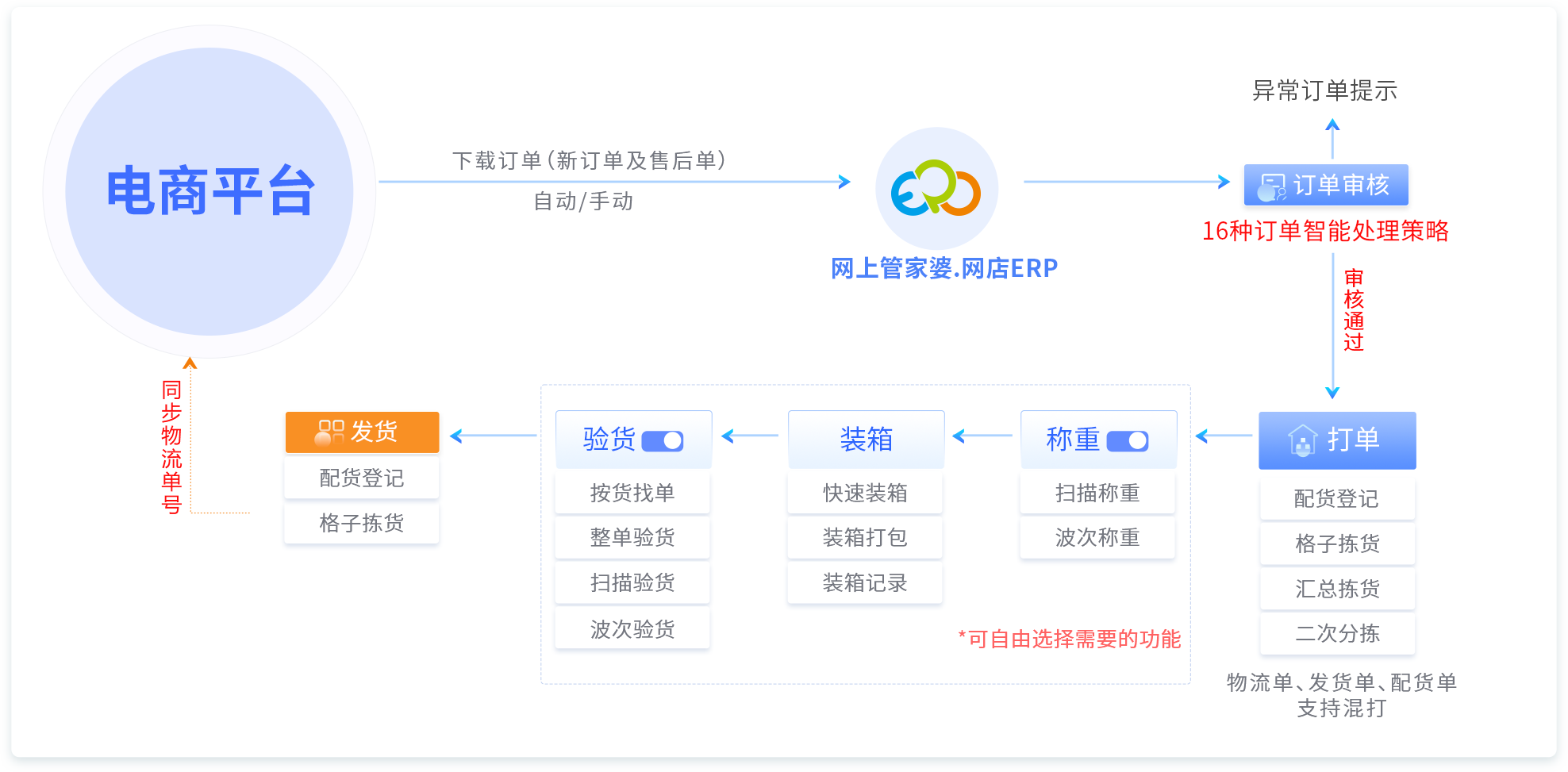Click the 订单审核 button
This screenshot has width=1568, height=772.
pos(1326,185)
